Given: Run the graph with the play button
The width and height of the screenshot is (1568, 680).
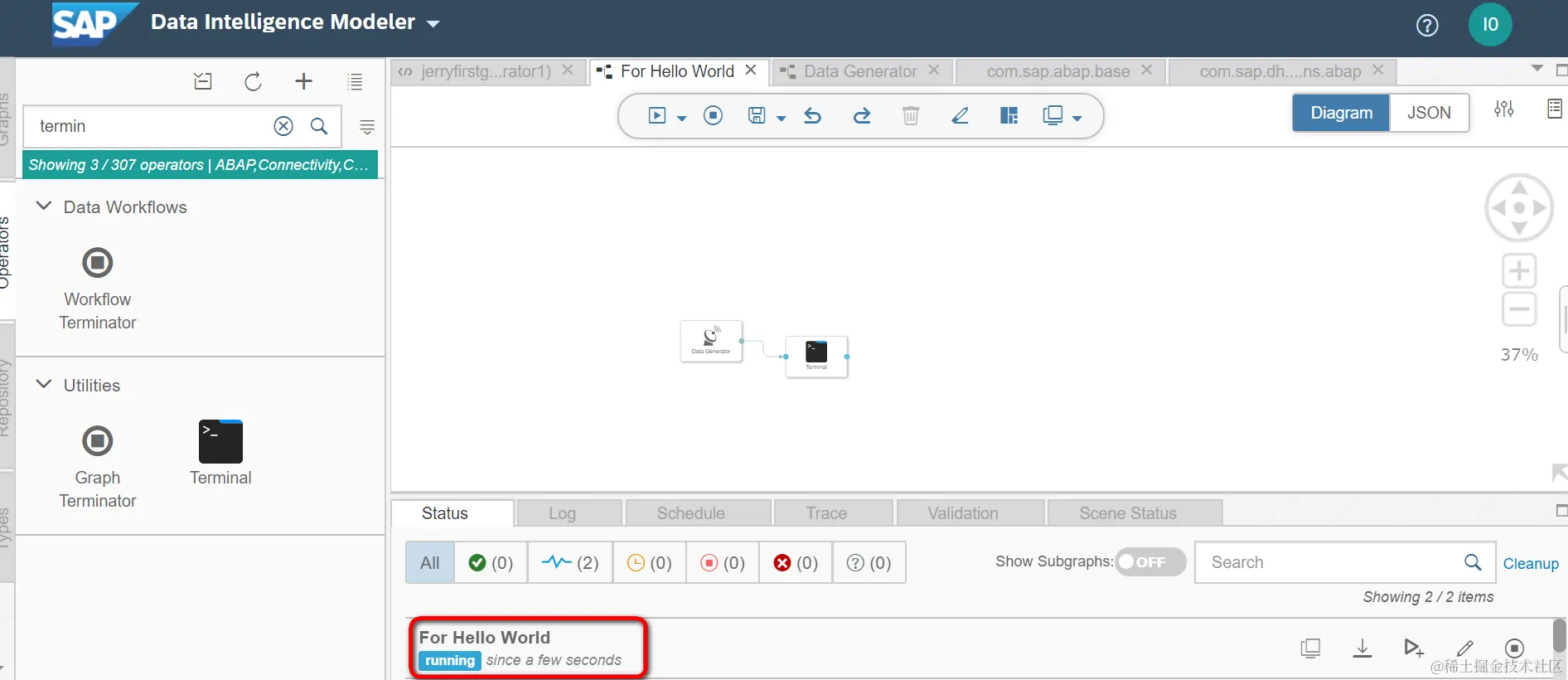Looking at the screenshot, I should (657, 115).
